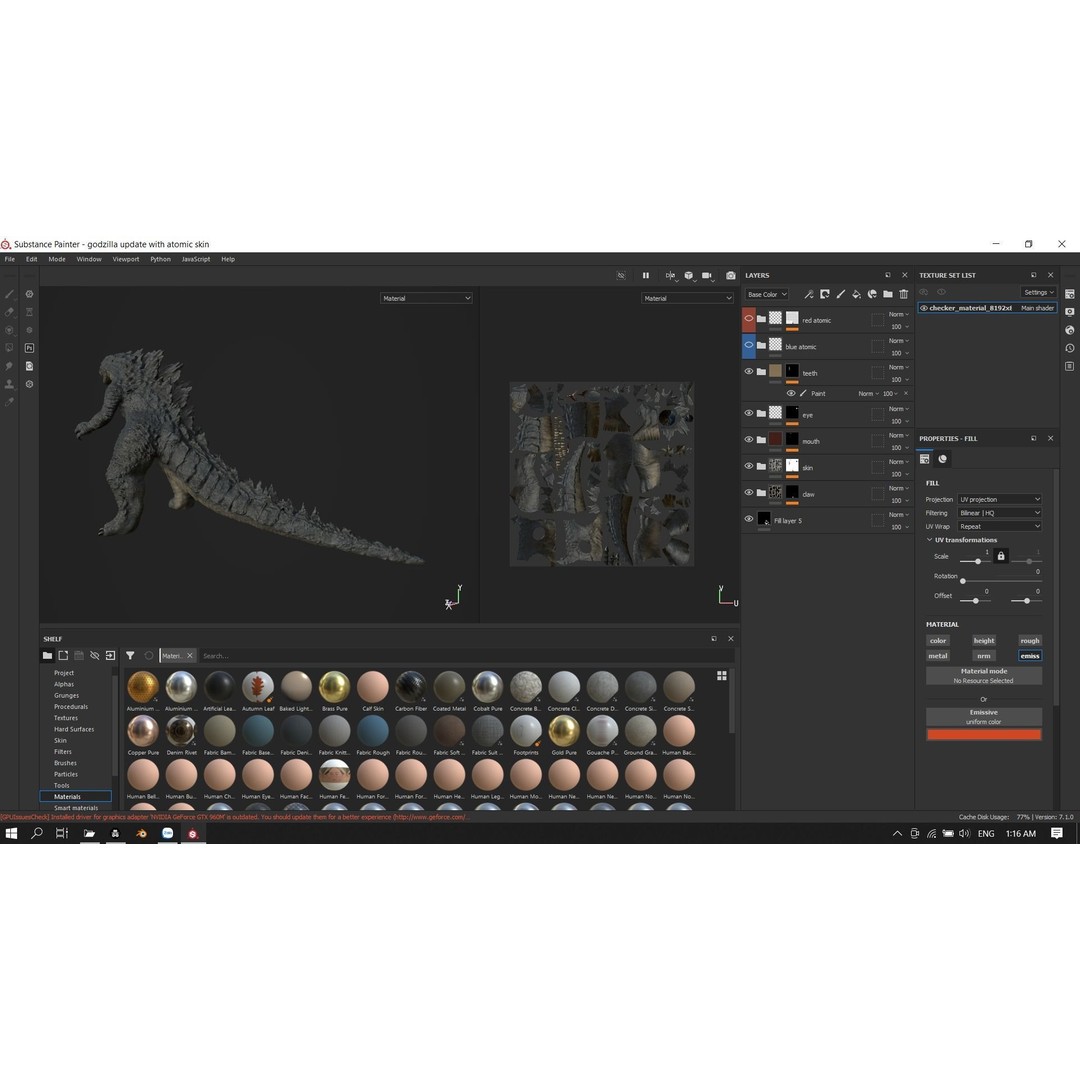Open the symmetry settings icon
Image resolution: width=1080 pixels, height=1080 pixels.
[670, 276]
